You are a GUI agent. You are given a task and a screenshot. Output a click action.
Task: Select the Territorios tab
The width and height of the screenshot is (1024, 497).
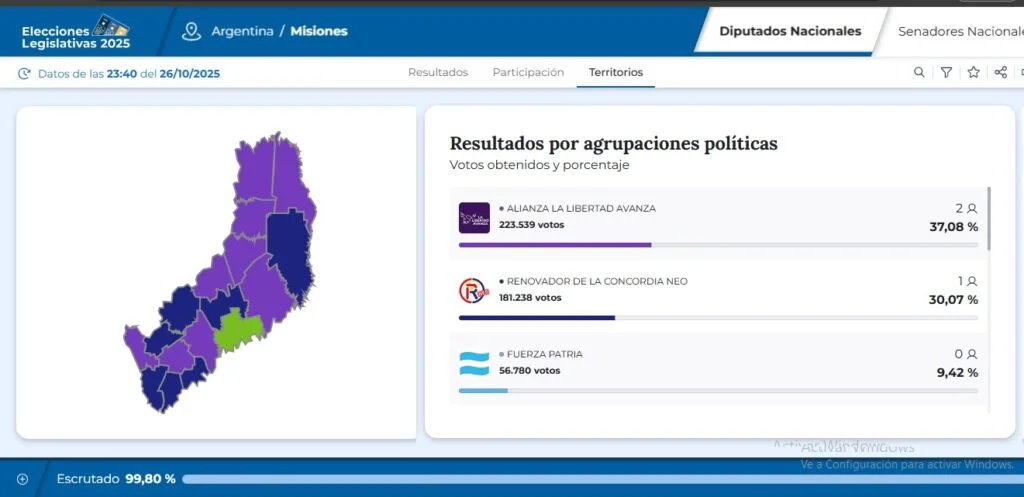coord(616,72)
